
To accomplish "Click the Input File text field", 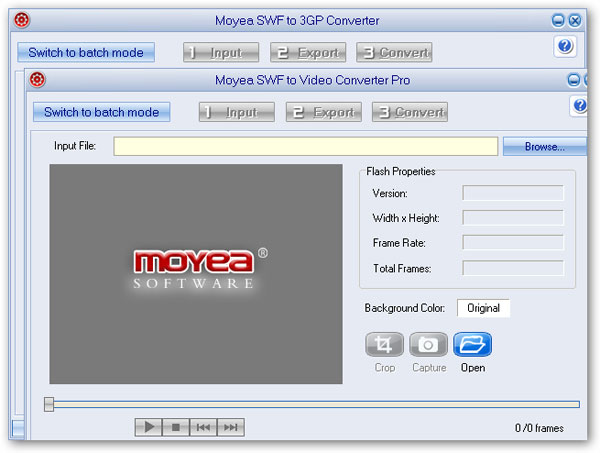I will [305, 146].
